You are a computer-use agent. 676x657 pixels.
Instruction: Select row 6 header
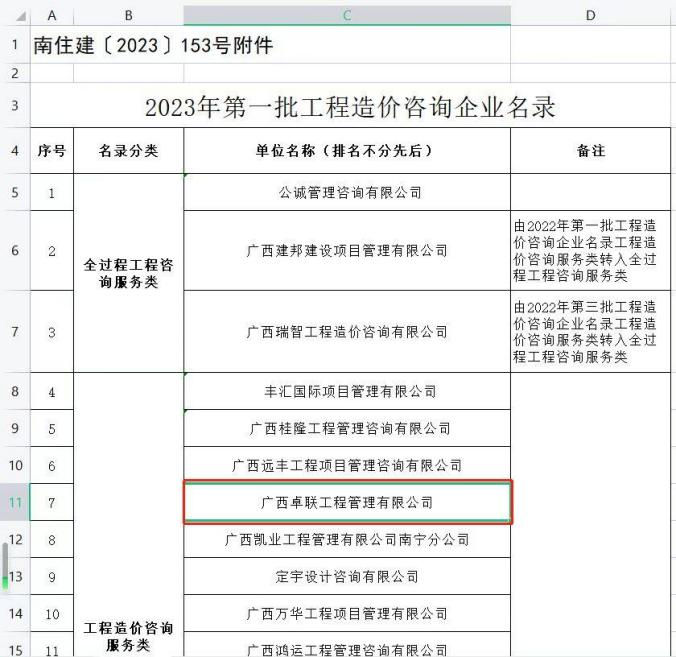pyautogui.click(x=15, y=250)
